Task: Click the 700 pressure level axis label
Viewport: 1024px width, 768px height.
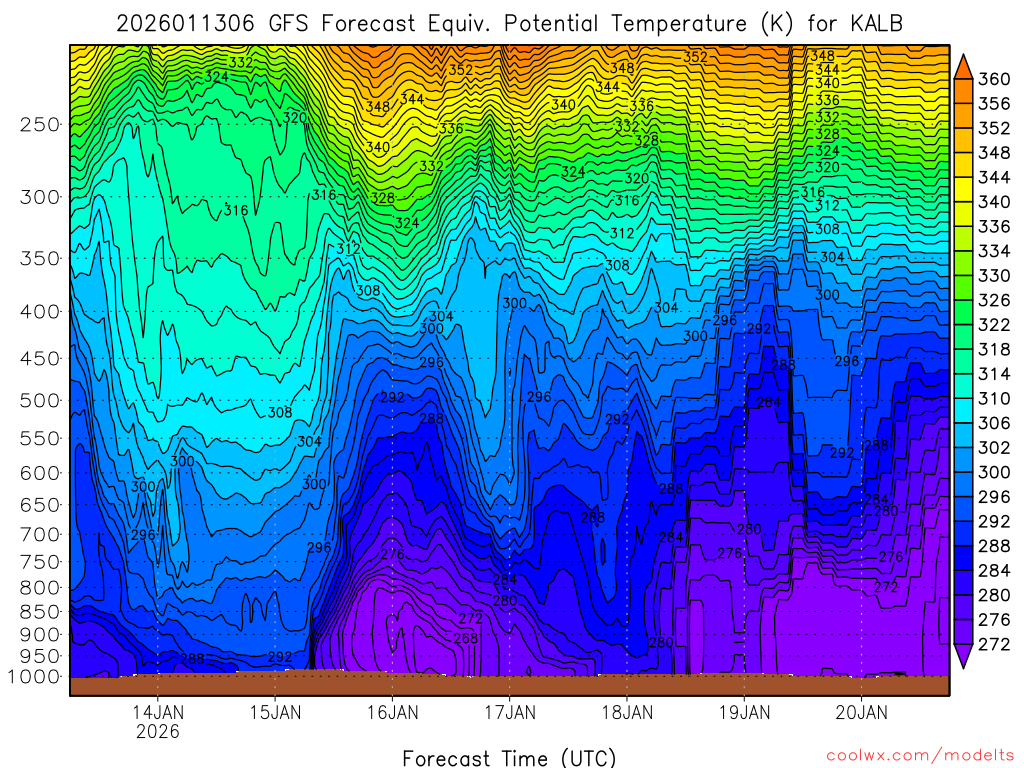Action: coord(40,534)
